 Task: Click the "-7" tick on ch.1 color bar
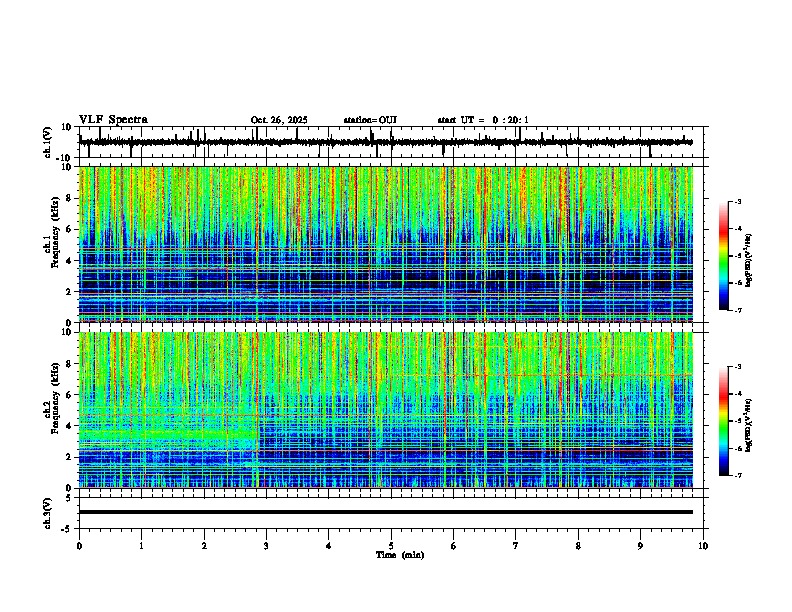[x=738, y=310]
